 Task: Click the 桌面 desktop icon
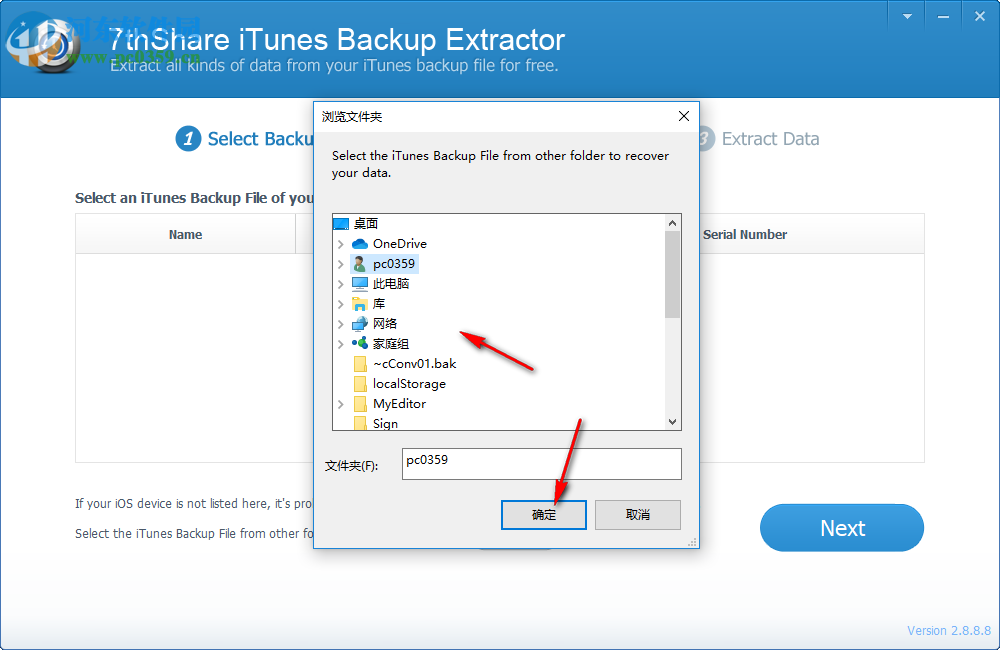click(341, 222)
